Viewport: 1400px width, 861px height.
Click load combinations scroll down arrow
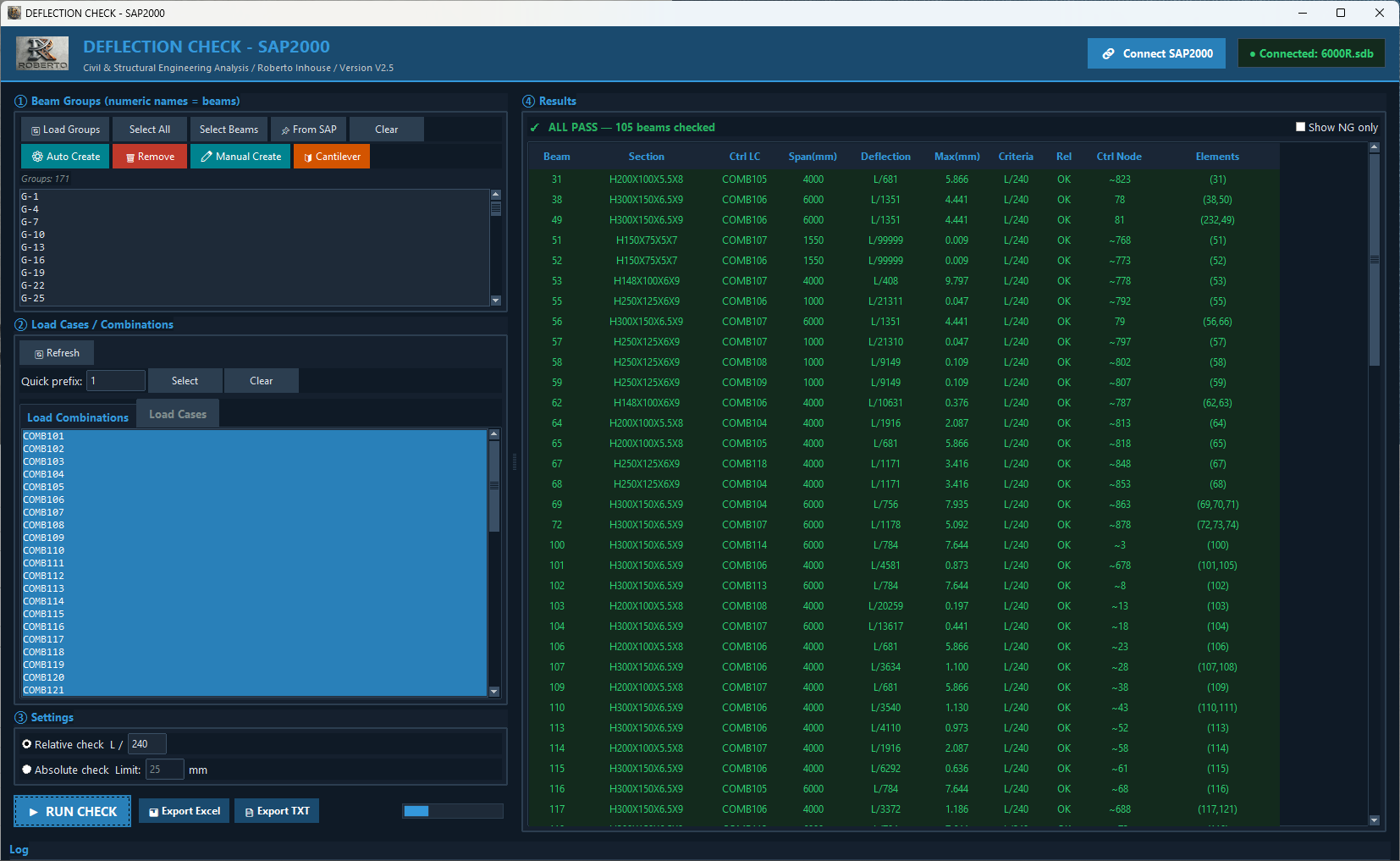pos(494,692)
